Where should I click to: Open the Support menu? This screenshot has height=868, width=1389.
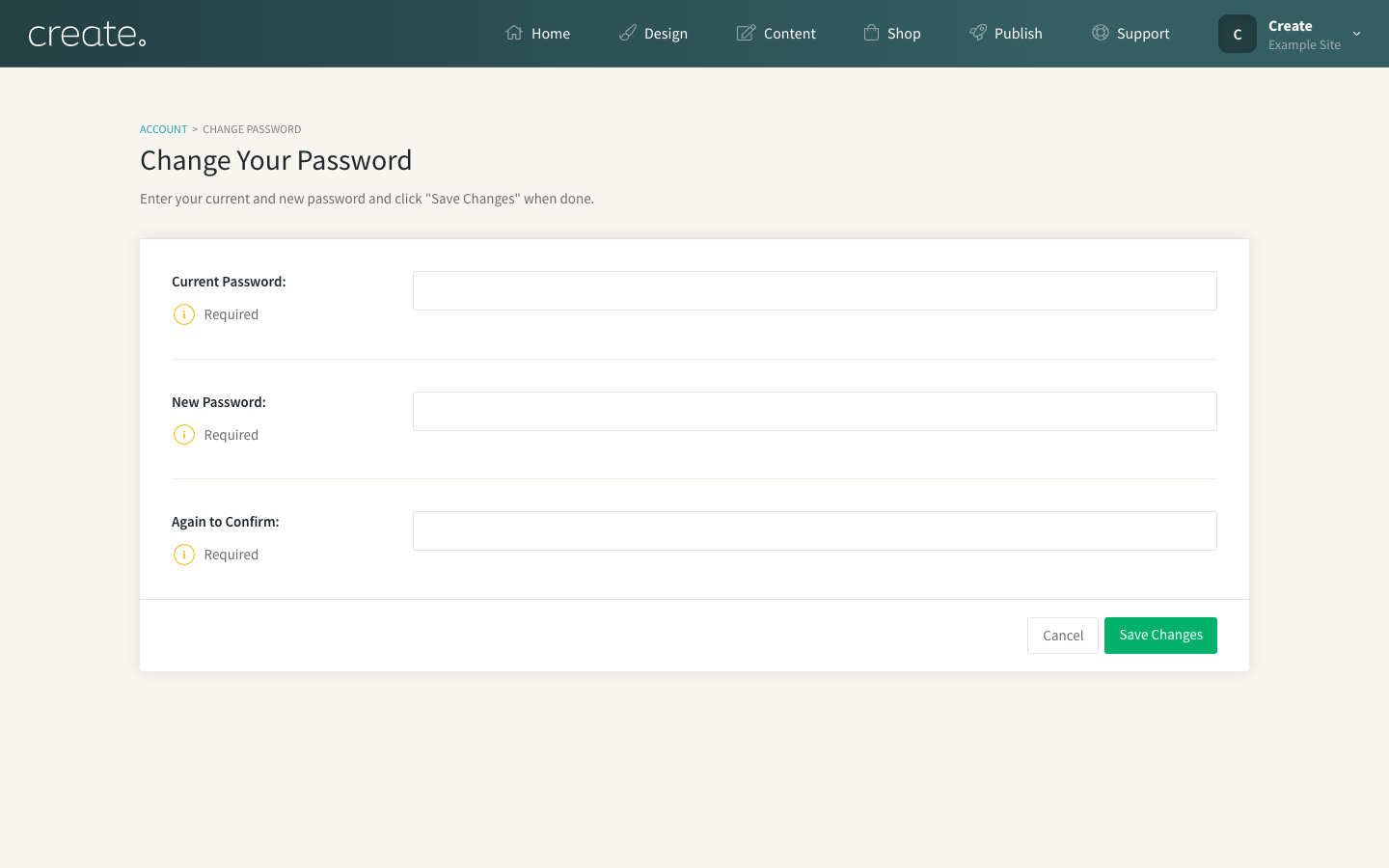(1130, 33)
